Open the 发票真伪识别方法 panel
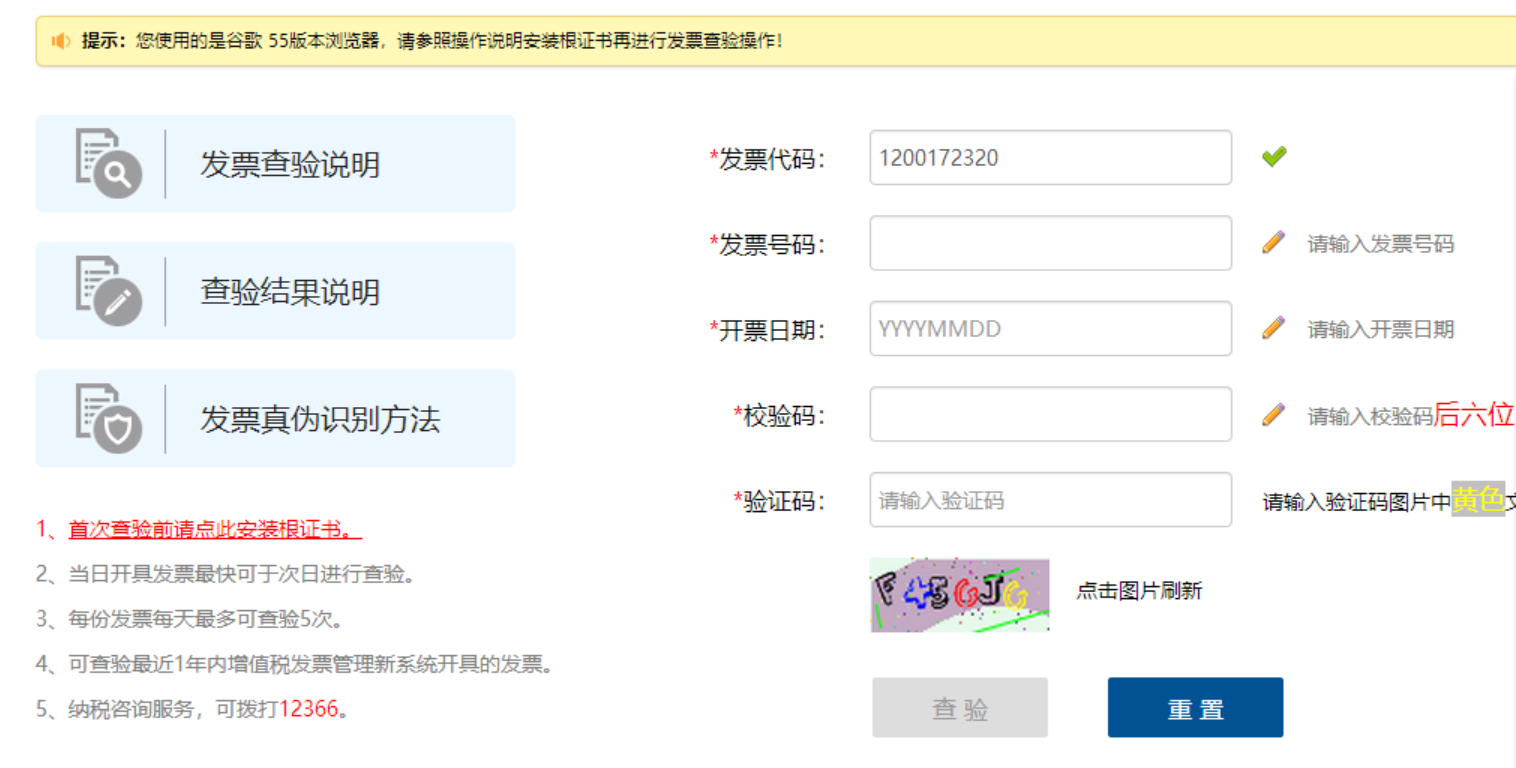The height and width of the screenshot is (768, 1516). click(319, 419)
